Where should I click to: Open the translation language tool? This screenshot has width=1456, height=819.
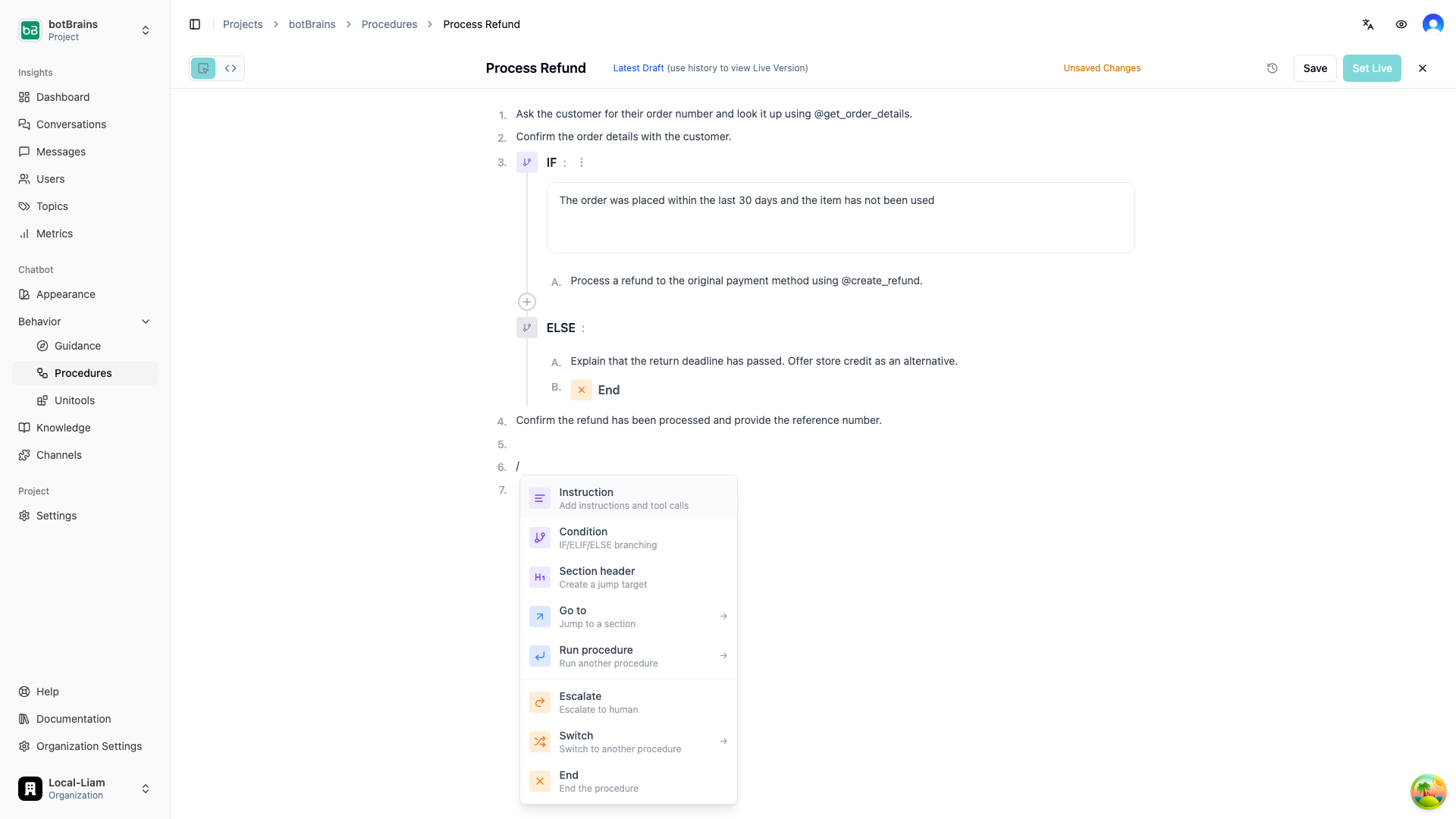(1367, 24)
